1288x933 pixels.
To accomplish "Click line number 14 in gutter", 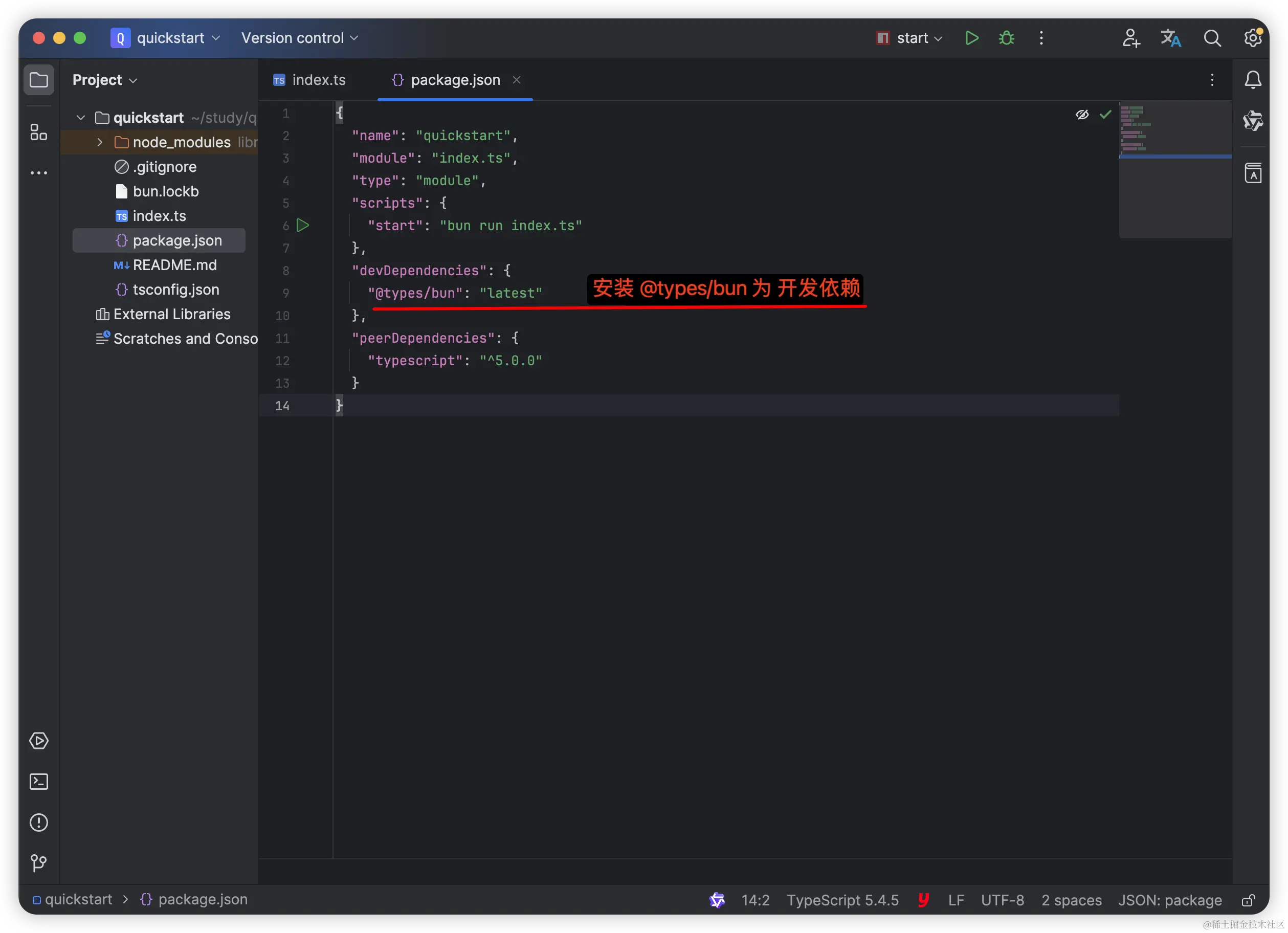I will pos(282,406).
